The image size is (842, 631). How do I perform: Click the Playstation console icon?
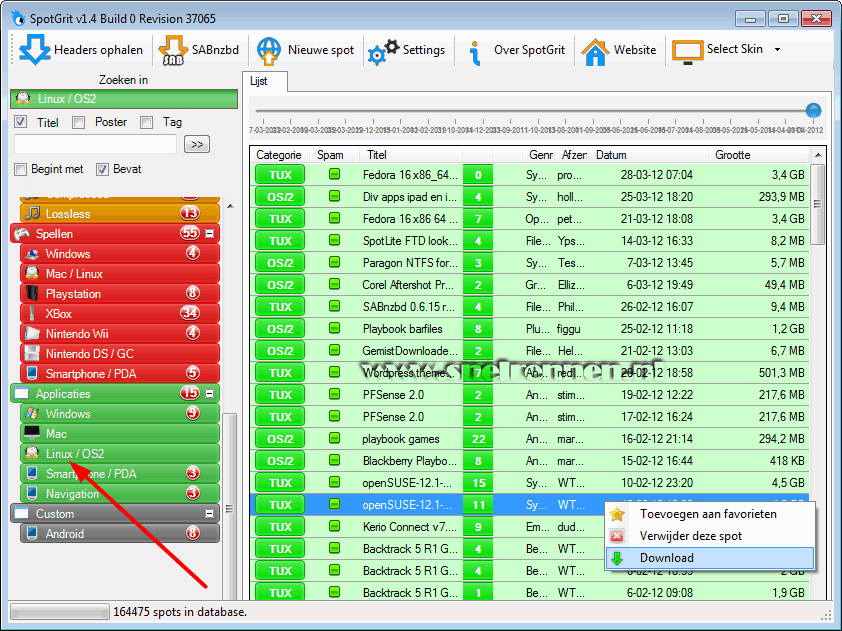tap(32, 293)
